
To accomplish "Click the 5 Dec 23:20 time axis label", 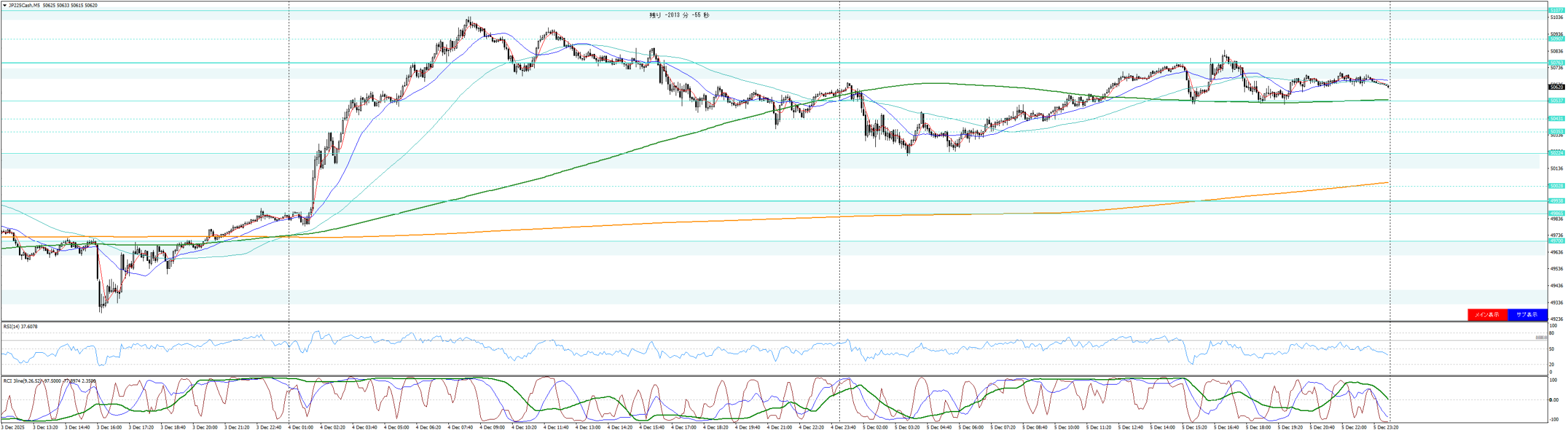I will point(1385,427).
